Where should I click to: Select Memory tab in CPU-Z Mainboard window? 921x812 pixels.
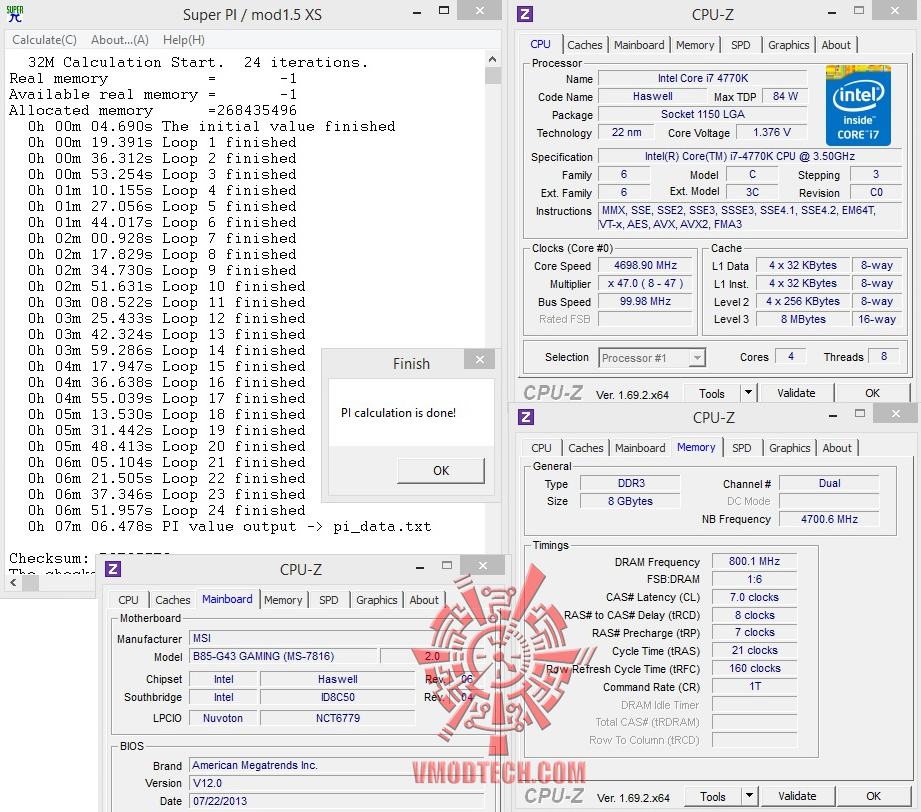tap(283, 600)
